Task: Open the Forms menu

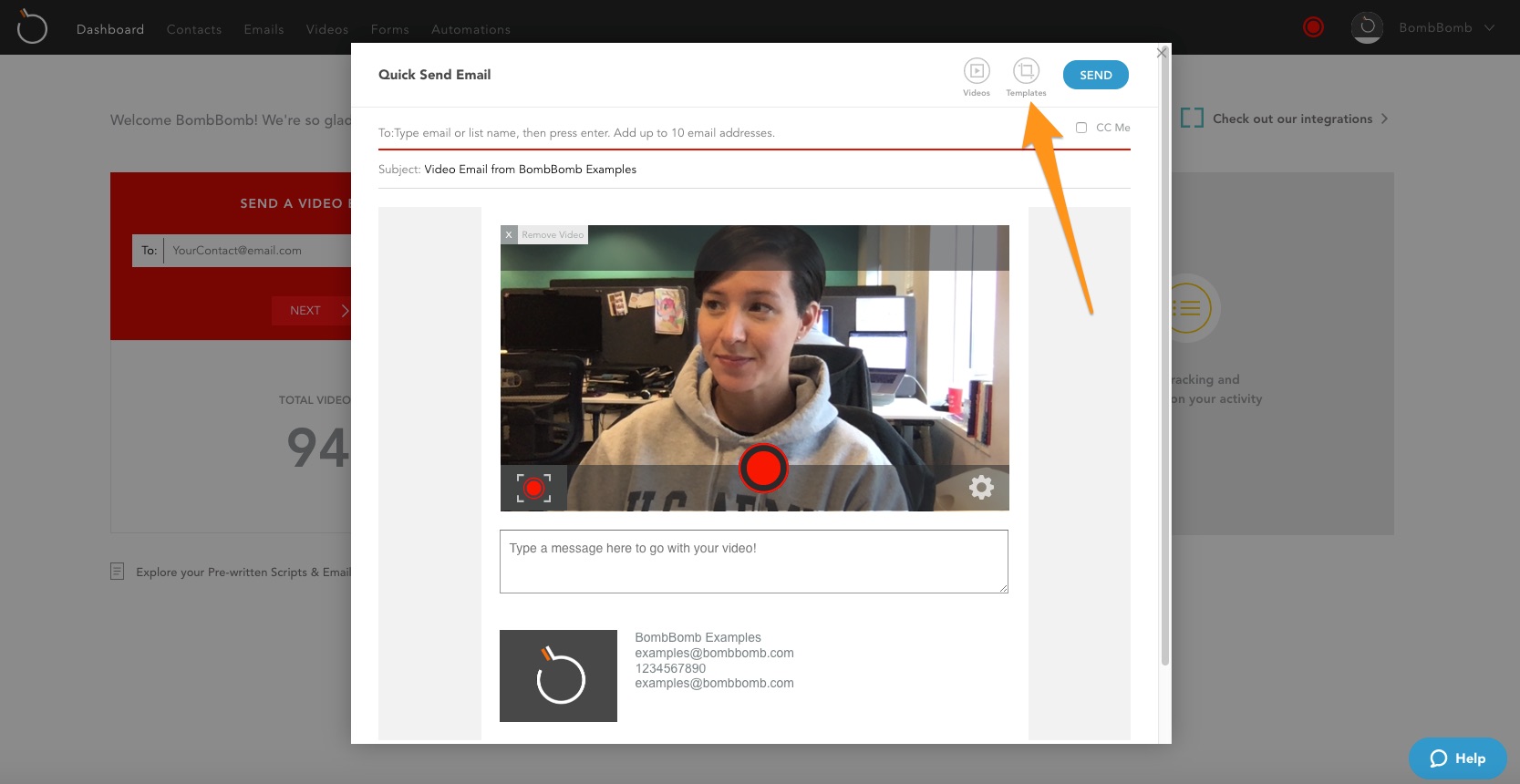Action: click(390, 29)
